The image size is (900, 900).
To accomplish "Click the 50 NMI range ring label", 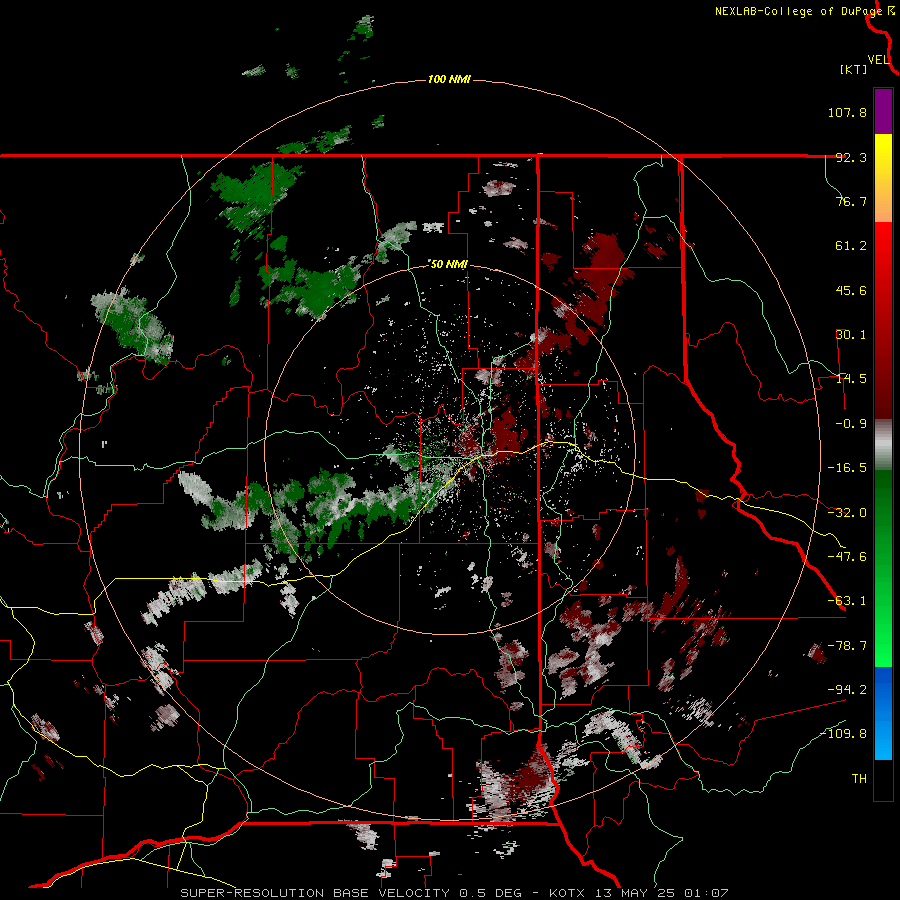I will point(449,264).
